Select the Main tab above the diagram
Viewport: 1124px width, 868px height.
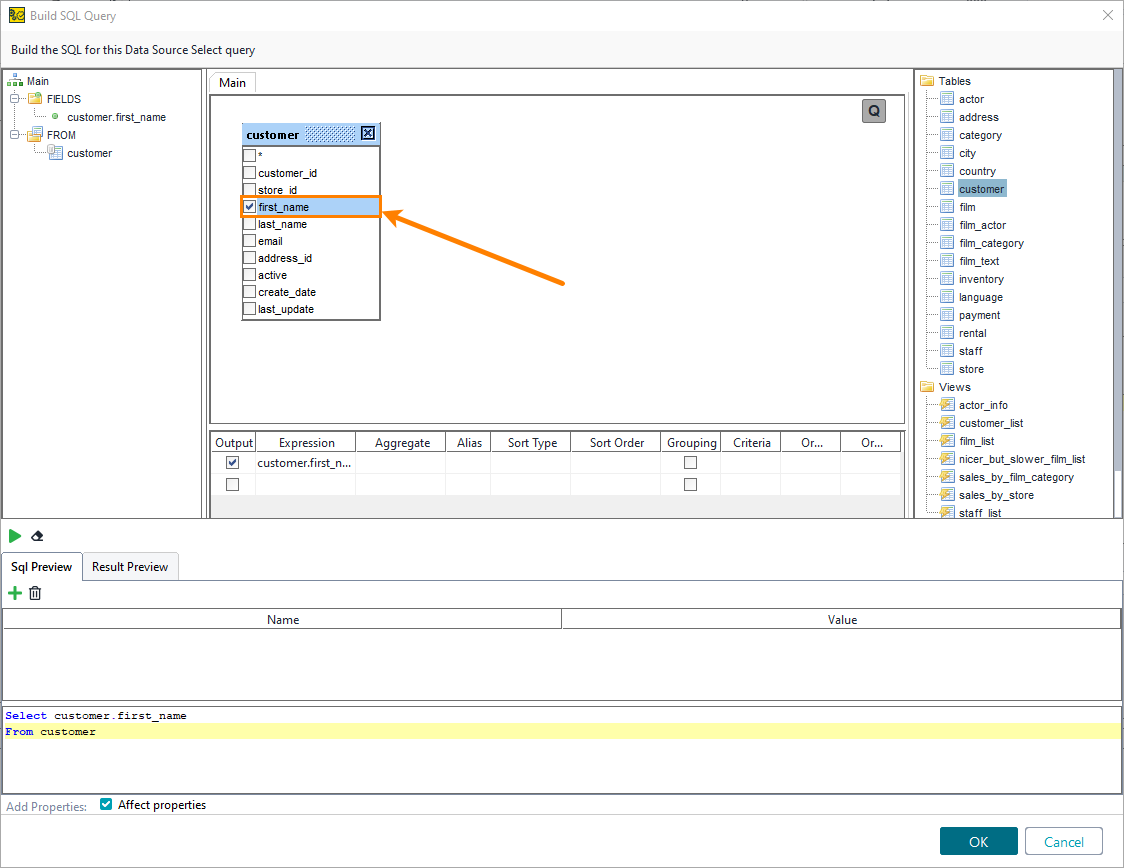231,82
